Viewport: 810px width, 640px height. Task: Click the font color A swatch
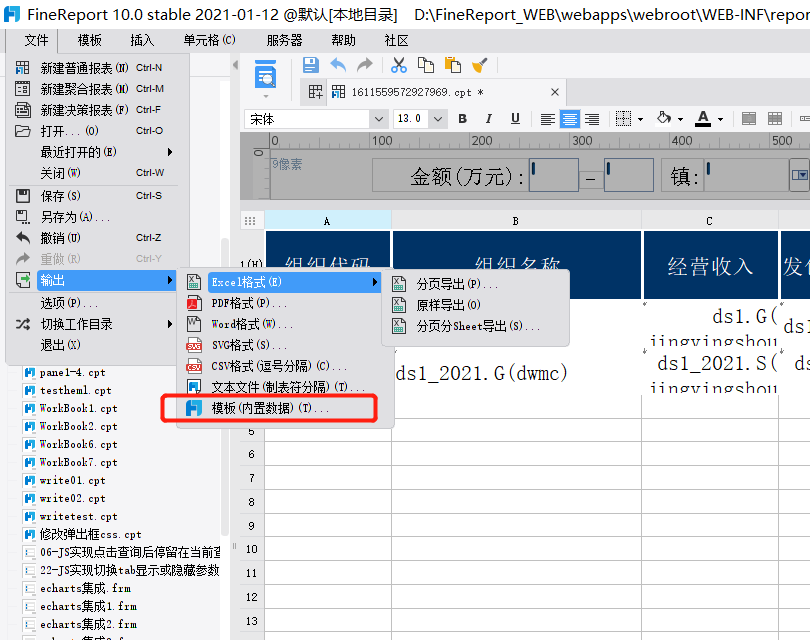click(703, 119)
